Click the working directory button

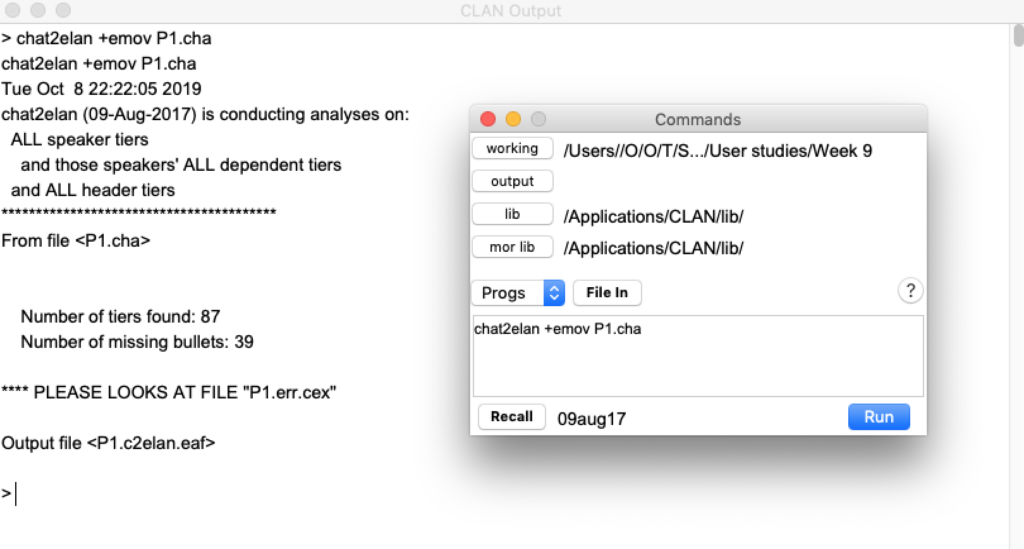(513, 149)
